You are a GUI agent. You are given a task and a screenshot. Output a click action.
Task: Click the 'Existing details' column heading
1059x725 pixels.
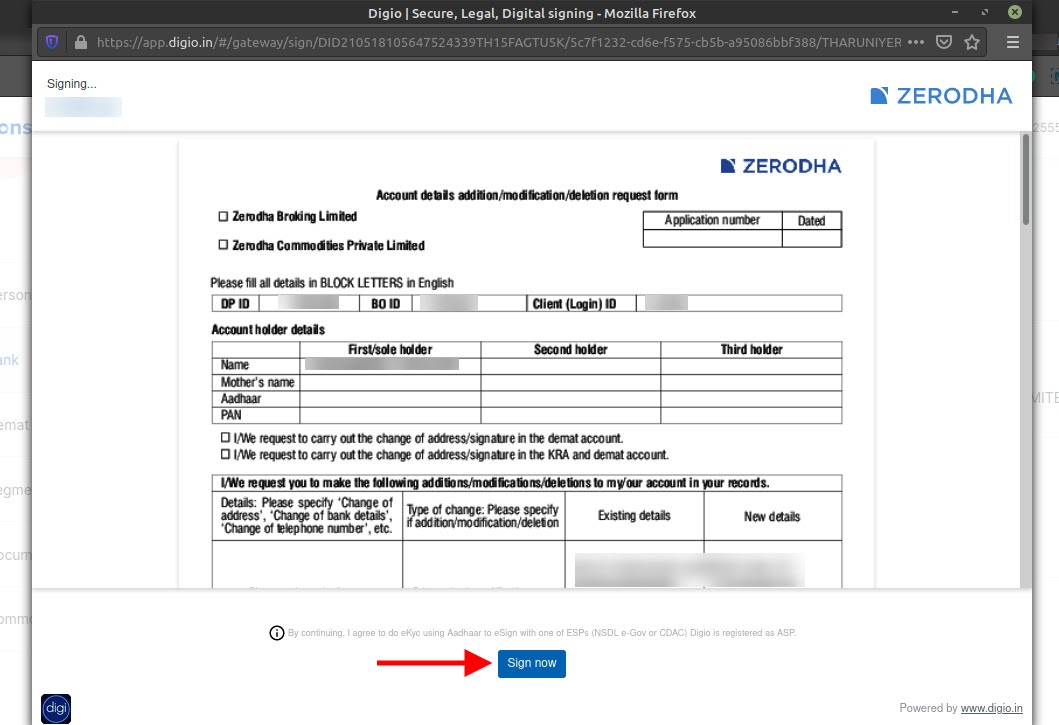(634, 516)
